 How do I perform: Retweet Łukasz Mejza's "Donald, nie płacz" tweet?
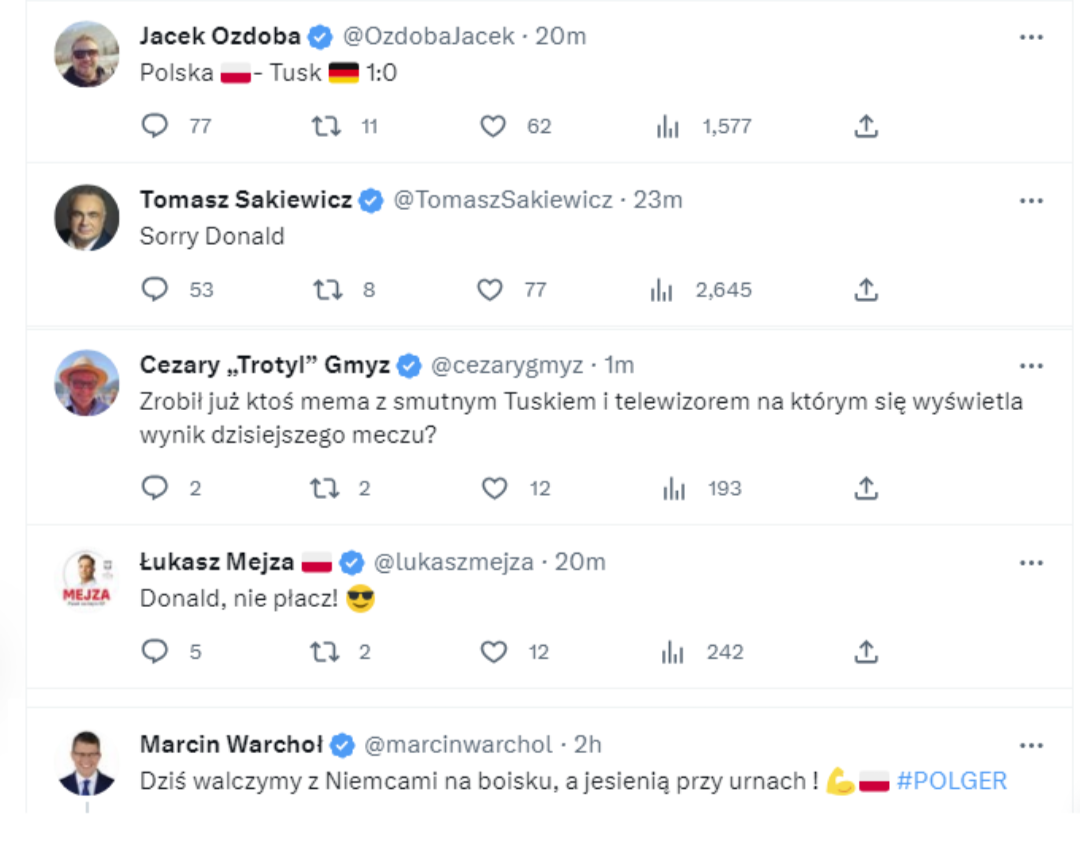326,652
